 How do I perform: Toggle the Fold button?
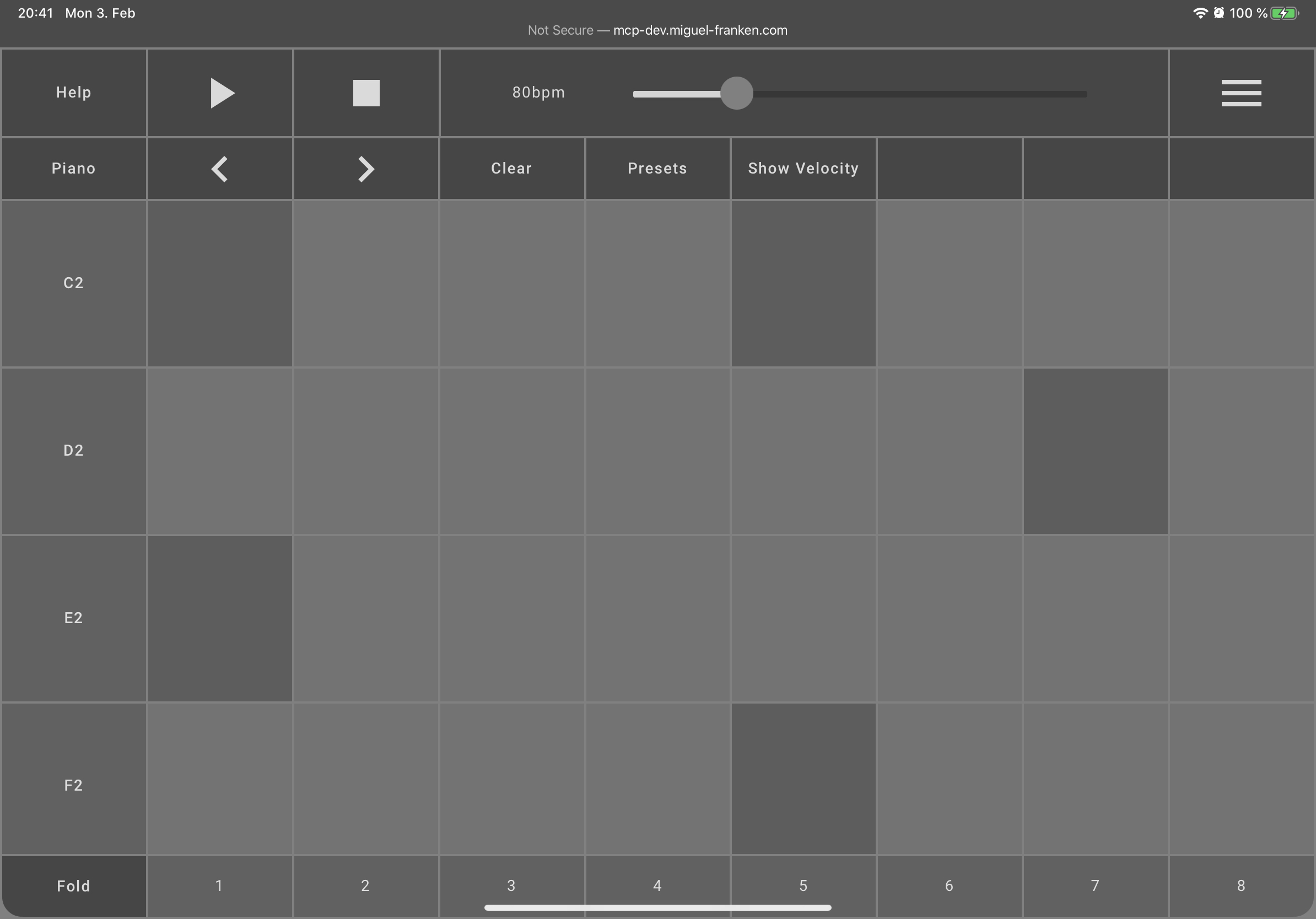[x=73, y=886]
